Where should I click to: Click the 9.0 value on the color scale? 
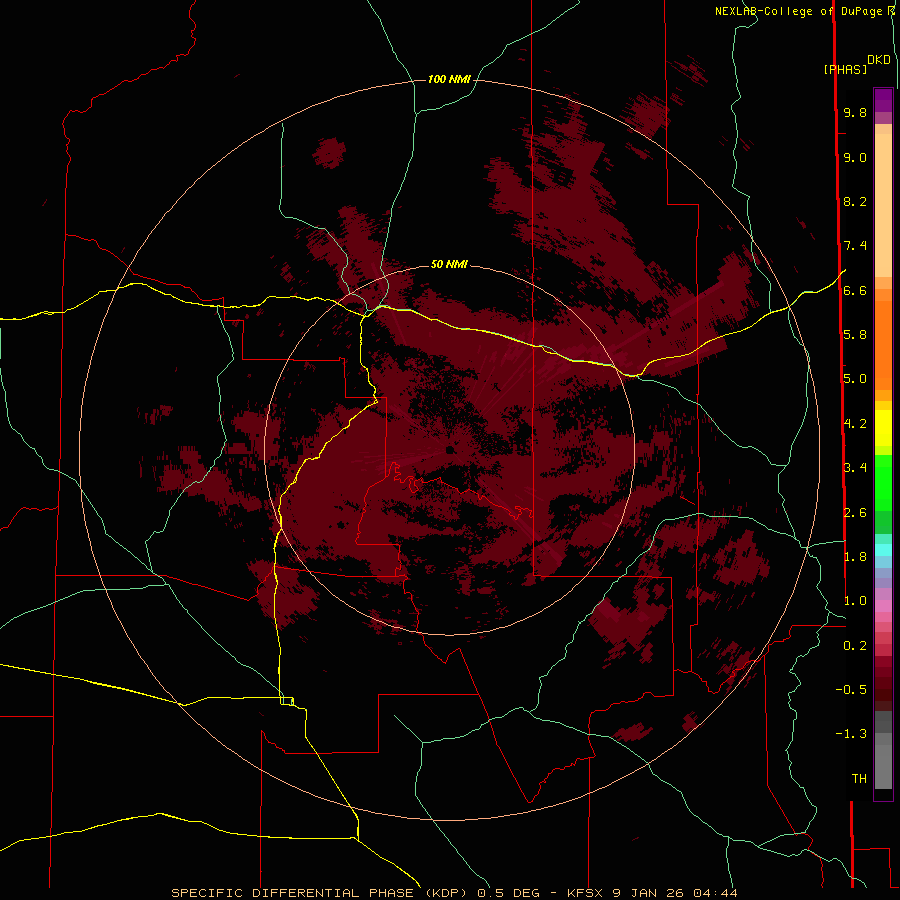pyautogui.click(x=855, y=157)
